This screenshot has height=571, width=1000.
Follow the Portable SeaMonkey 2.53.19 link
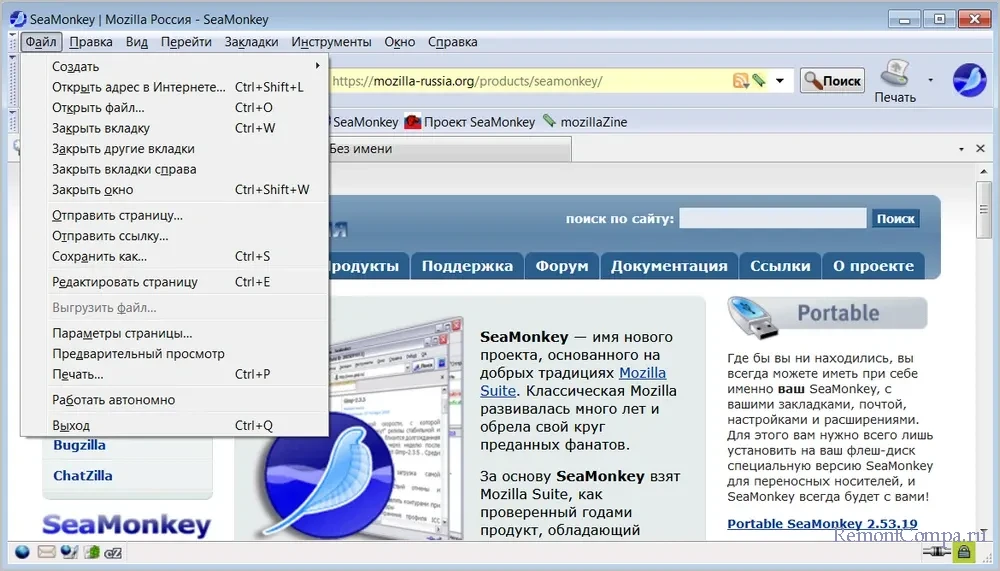(822, 524)
